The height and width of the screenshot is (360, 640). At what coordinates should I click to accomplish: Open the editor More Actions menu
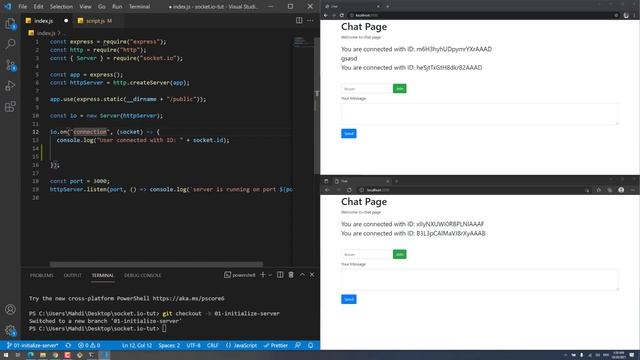click(x=310, y=20)
